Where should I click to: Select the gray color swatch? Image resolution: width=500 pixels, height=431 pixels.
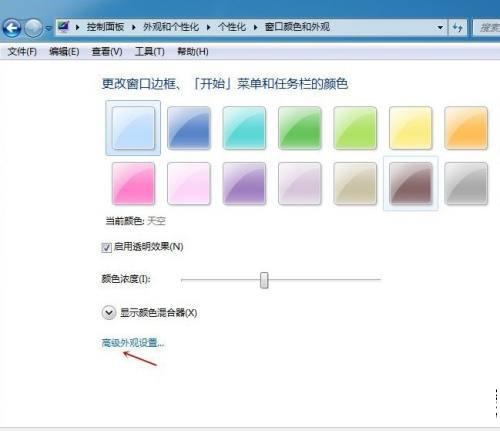(466, 183)
